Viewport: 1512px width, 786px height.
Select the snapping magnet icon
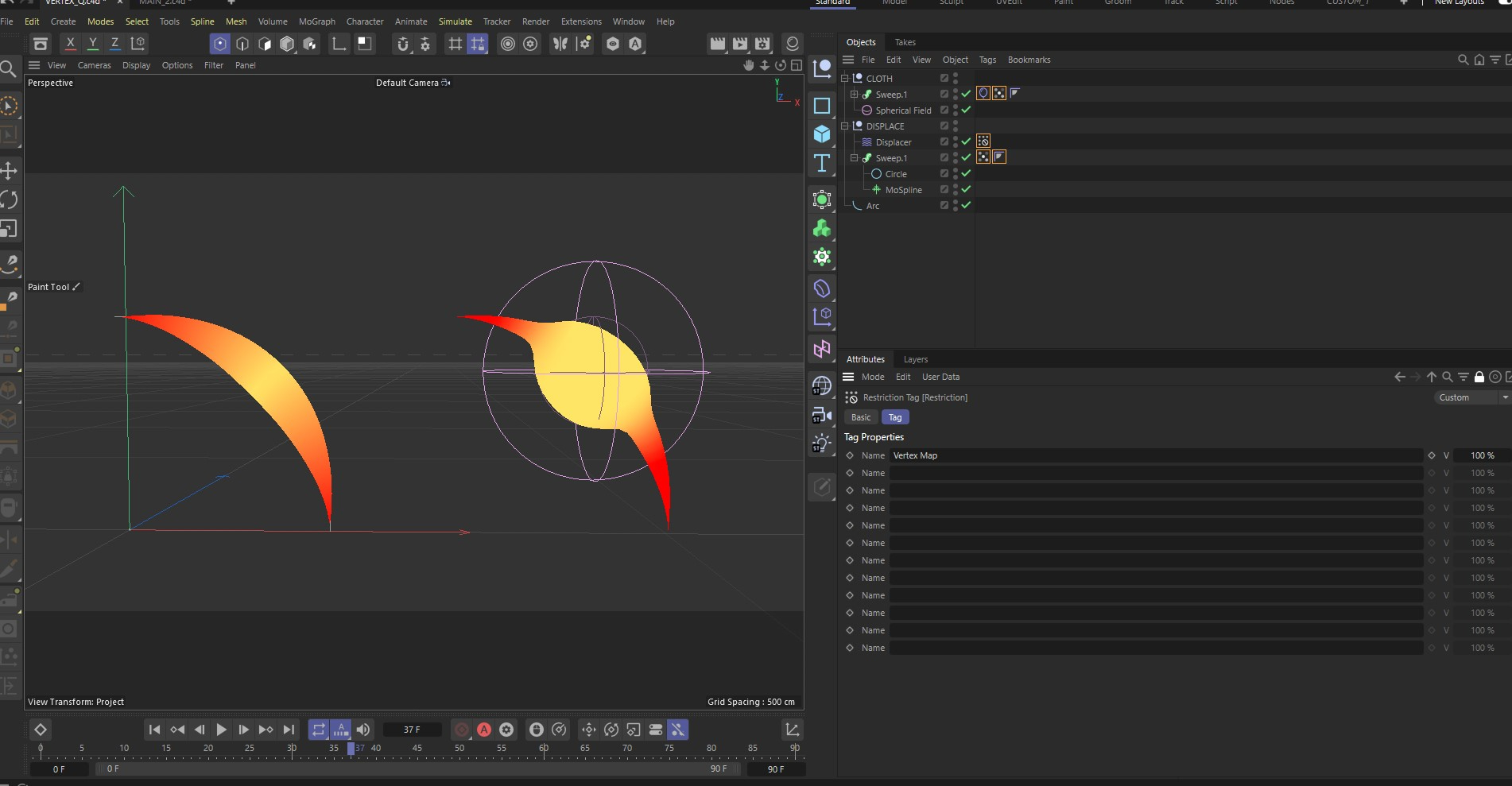coord(403,44)
